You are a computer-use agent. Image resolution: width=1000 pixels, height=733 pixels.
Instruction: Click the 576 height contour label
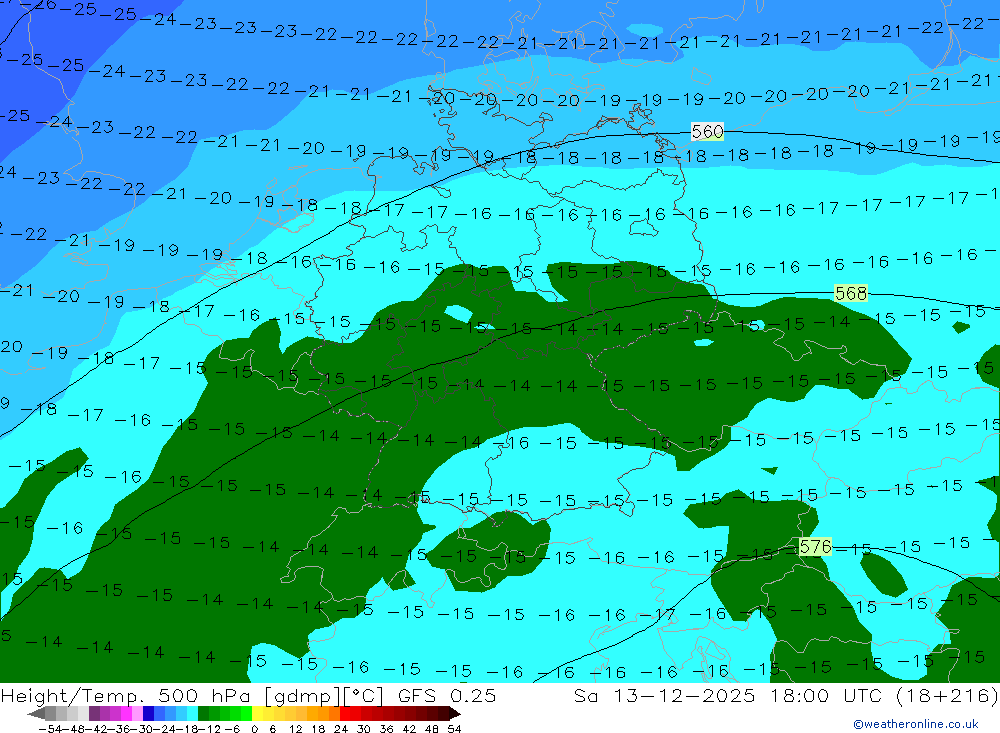click(815, 547)
